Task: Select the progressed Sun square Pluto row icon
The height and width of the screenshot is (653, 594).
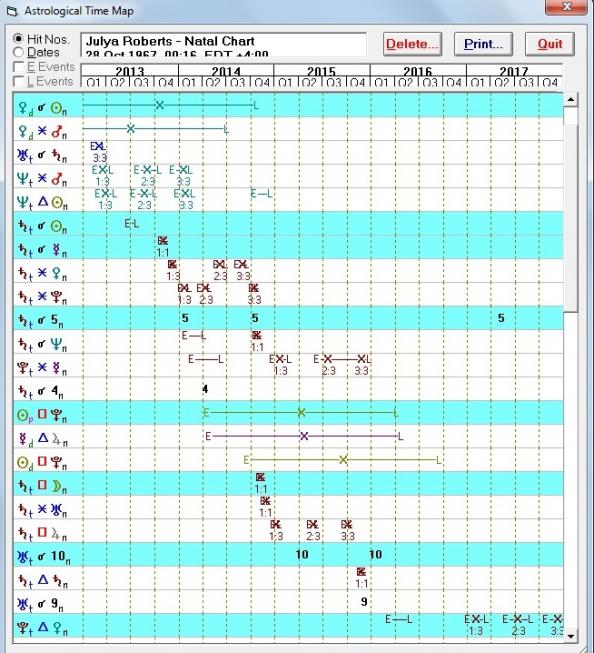Action: pos(42,414)
